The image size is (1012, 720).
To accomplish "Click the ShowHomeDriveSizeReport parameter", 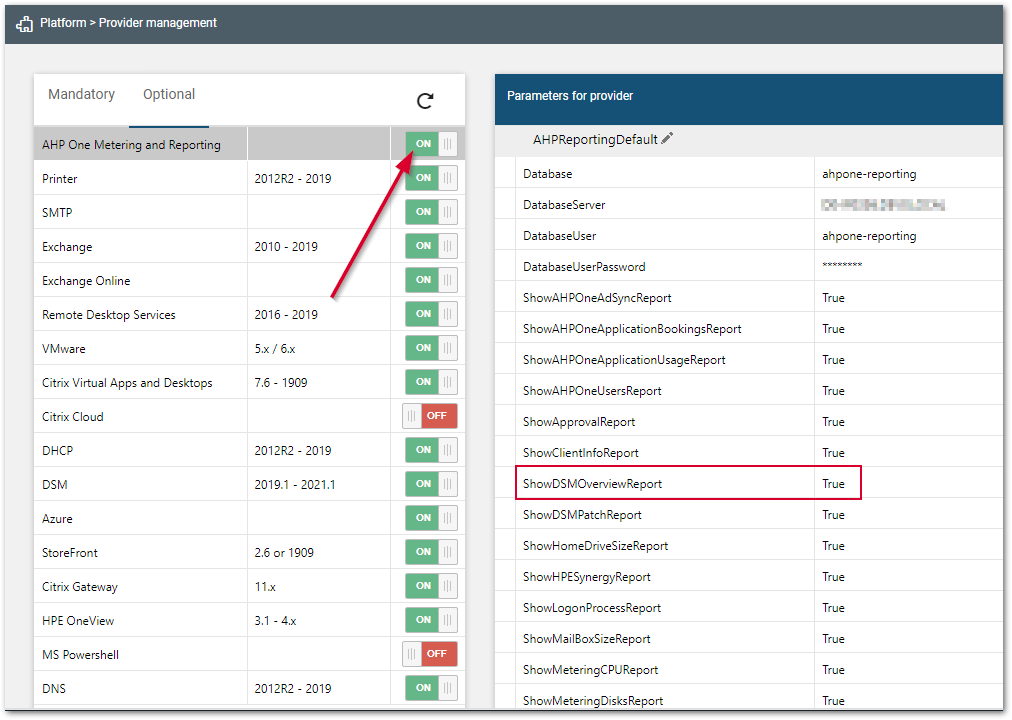I will [x=595, y=546].
